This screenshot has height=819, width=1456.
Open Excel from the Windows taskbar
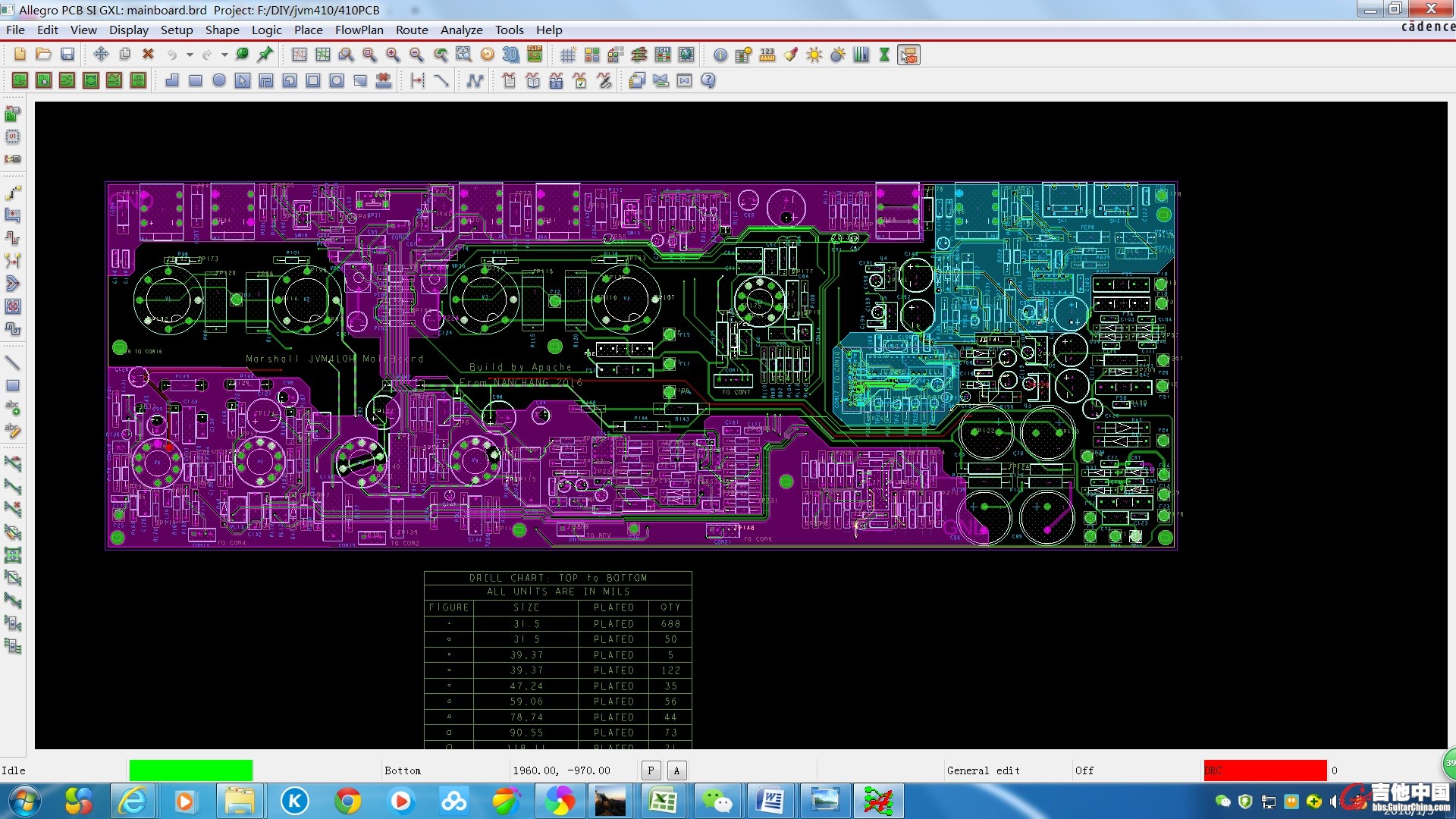coord(663,801)
